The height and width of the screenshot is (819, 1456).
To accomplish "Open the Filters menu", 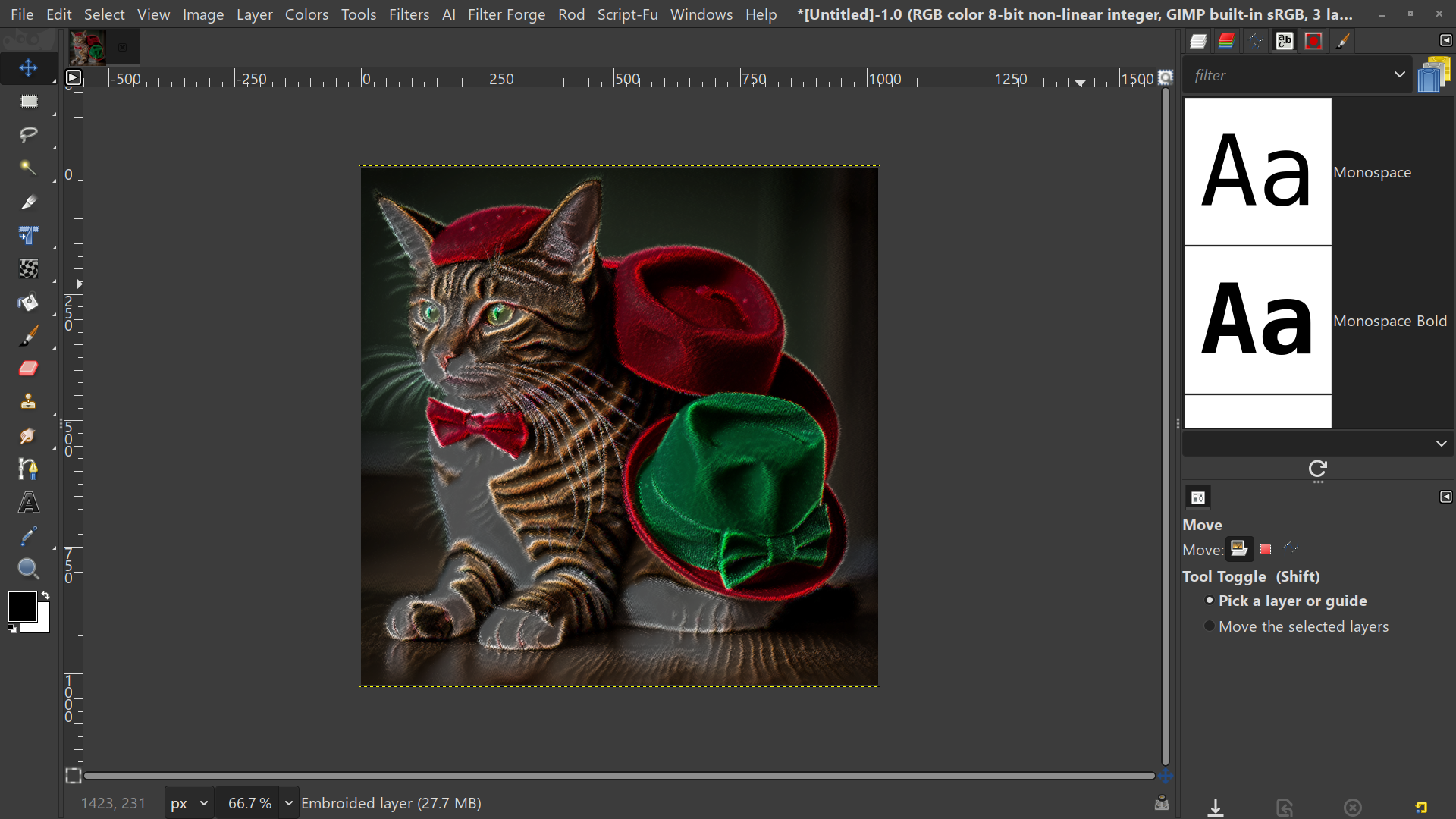I will pos(409,14).
